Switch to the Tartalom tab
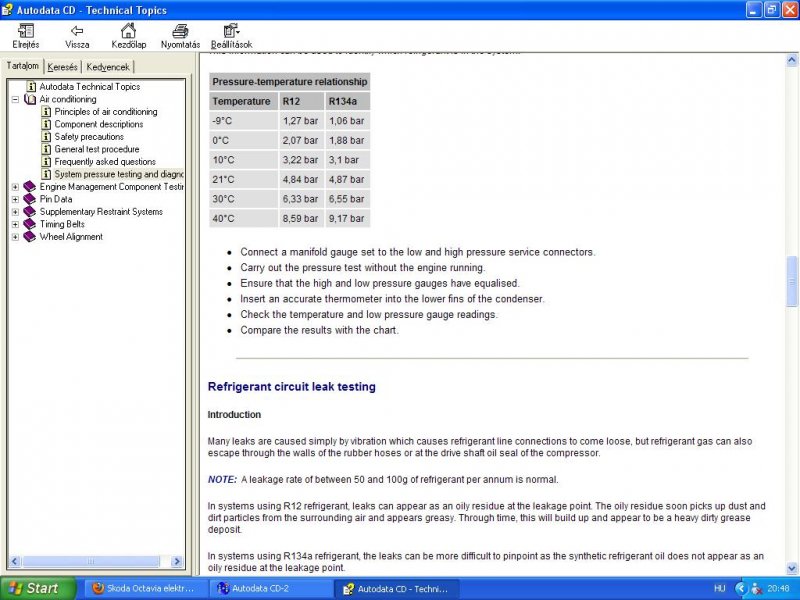800x600 pixels. [x=22, y=66]
